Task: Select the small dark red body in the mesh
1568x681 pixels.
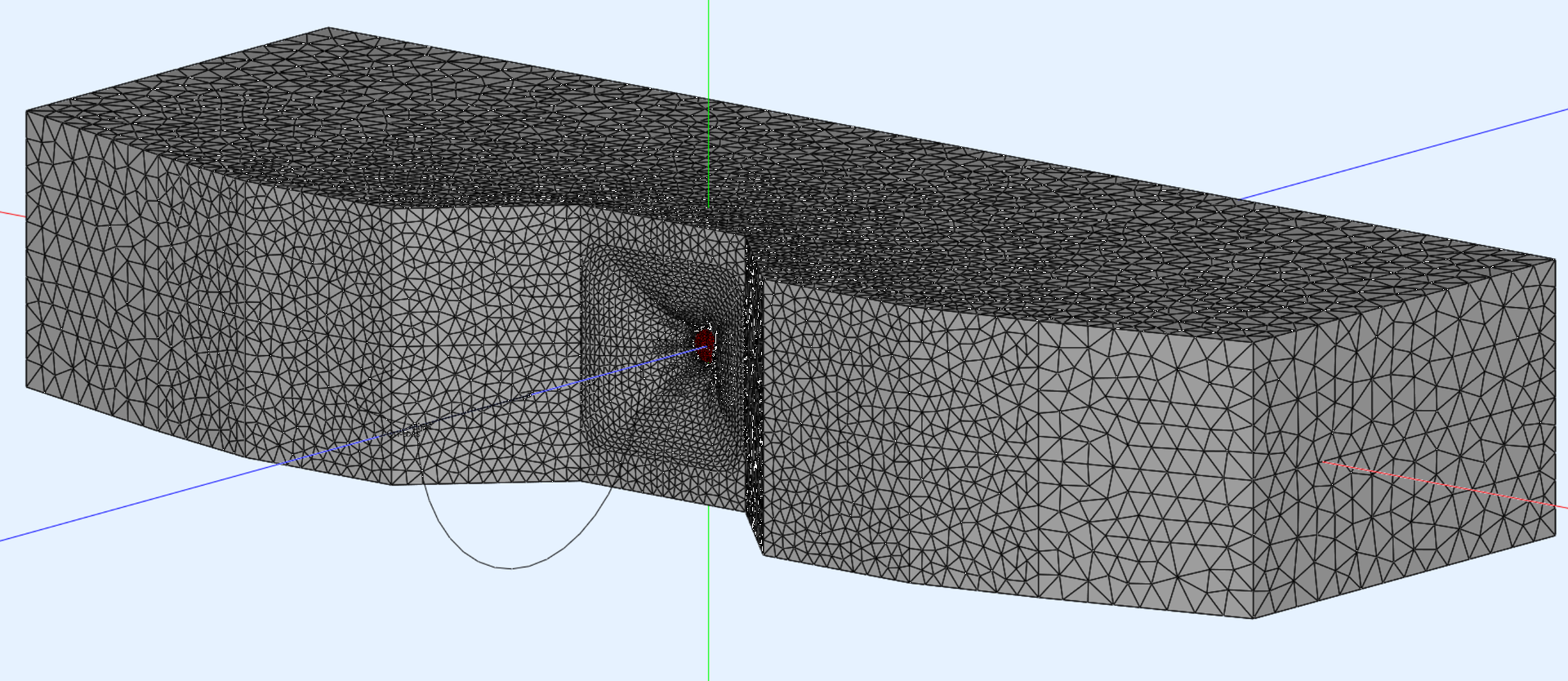Action: 704,344
